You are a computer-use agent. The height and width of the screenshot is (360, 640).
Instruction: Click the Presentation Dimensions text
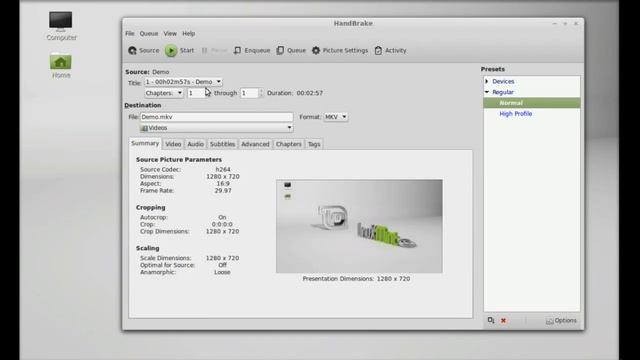[x=356, y=279]
